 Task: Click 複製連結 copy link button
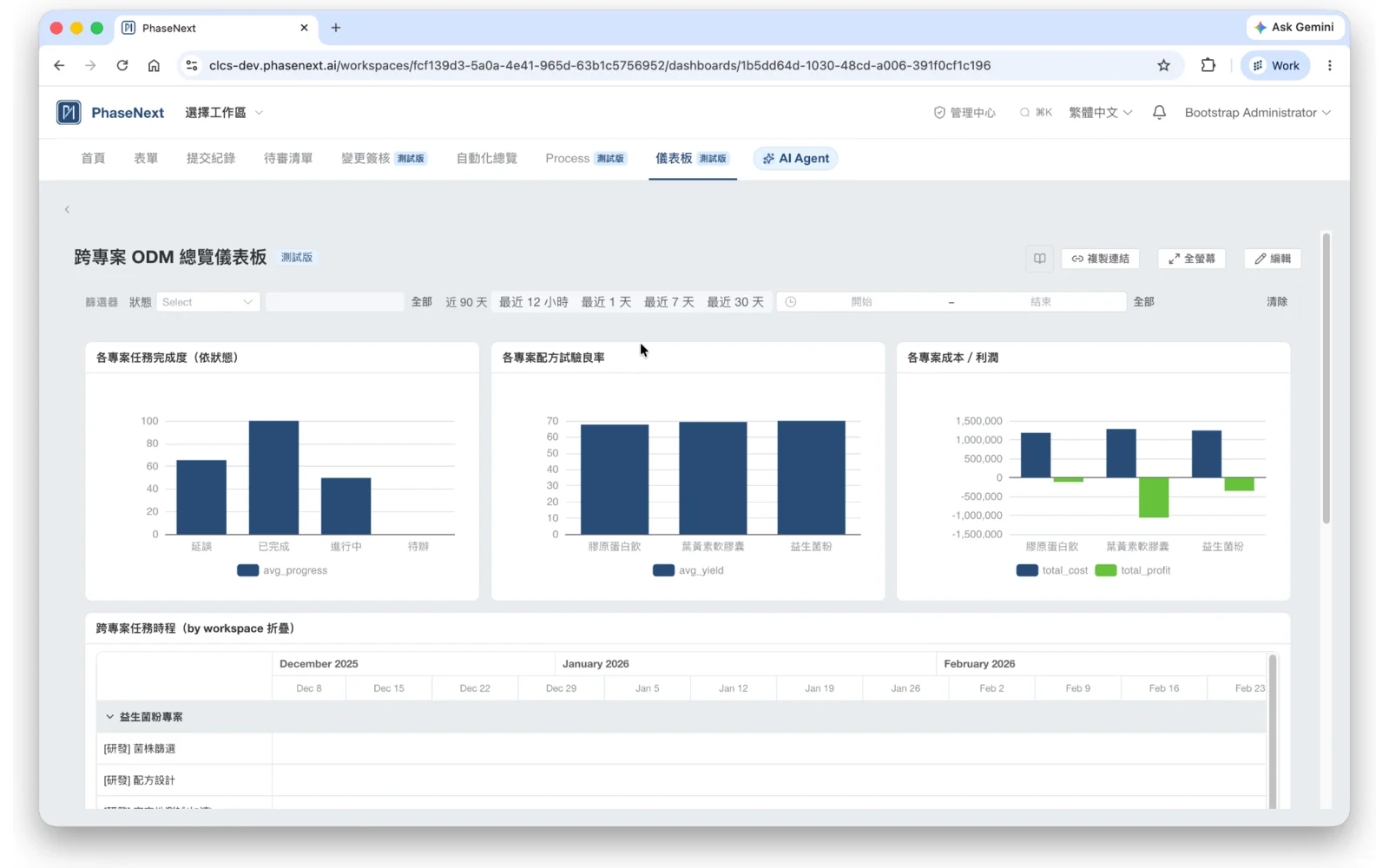(1100, 259)
